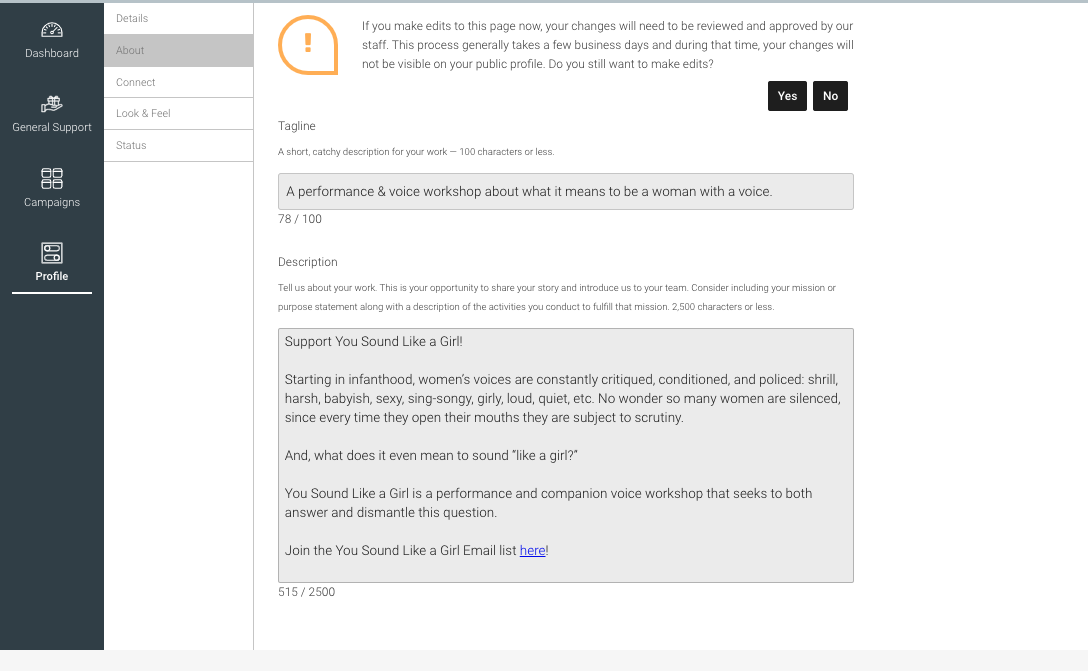The width and height of the screenshot is (1088, 671).
Task: Open the Status tab
Action: click(178, 146)
